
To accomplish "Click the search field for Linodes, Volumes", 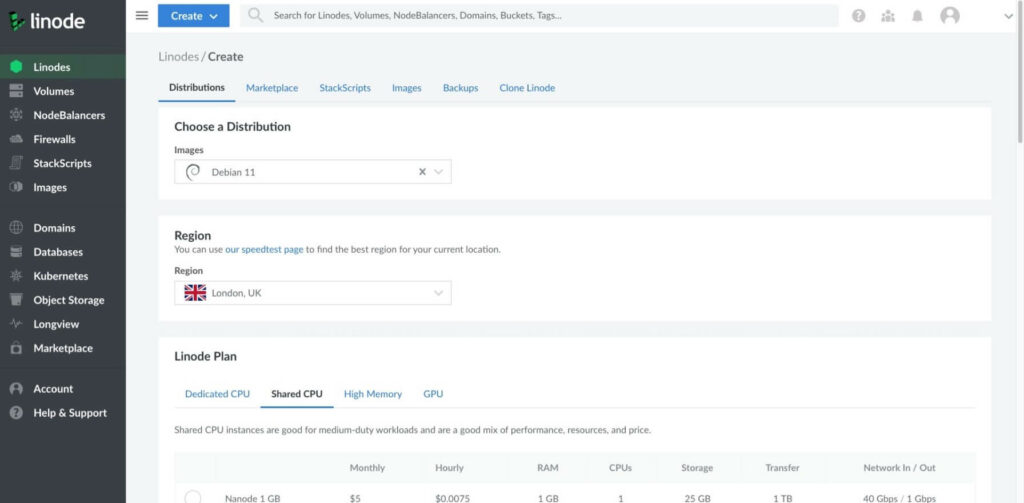I will (539, 16).
